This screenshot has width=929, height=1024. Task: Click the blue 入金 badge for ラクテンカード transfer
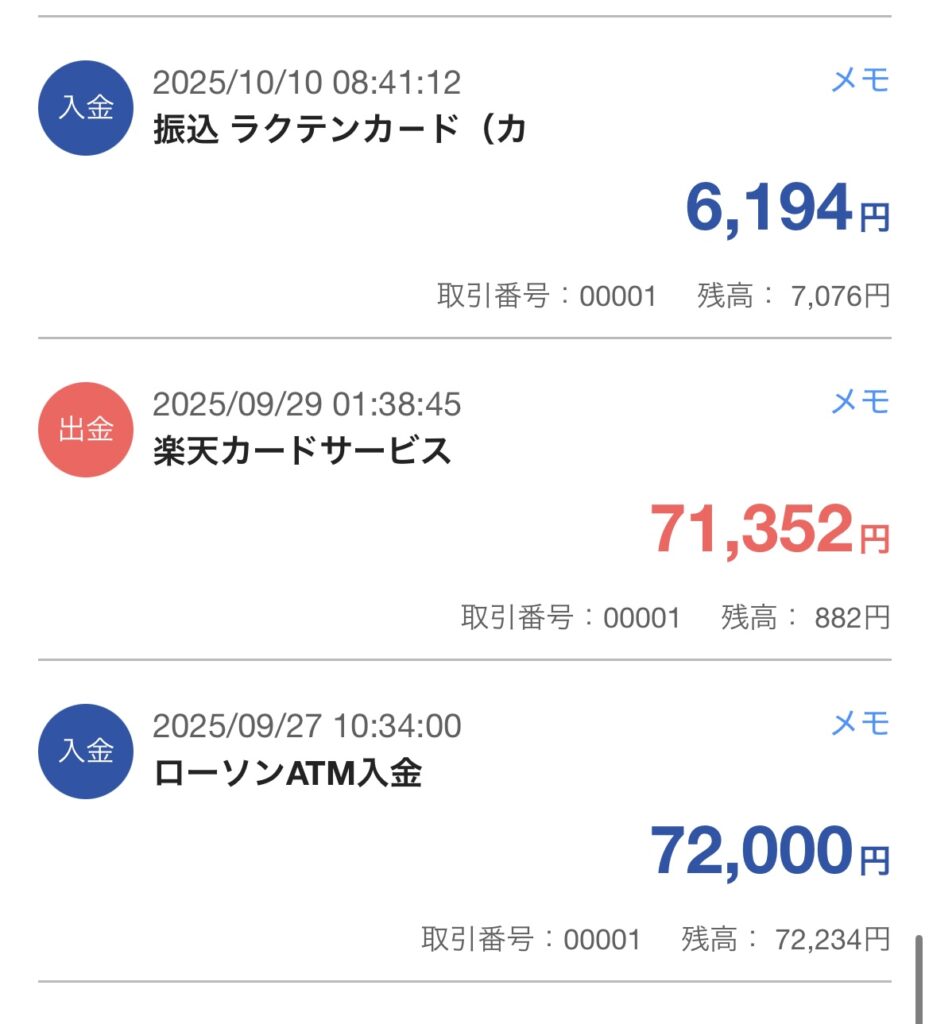(x=85, y=108)
